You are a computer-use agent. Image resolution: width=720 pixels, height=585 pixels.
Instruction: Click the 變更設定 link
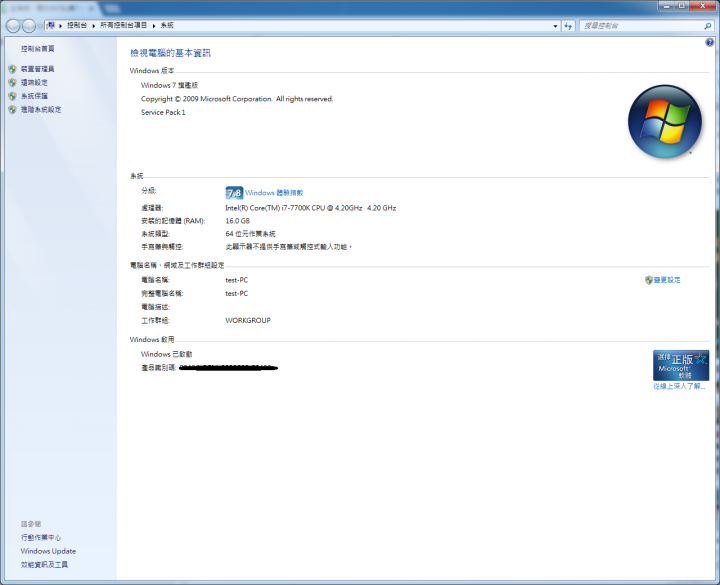coord(667,280)
